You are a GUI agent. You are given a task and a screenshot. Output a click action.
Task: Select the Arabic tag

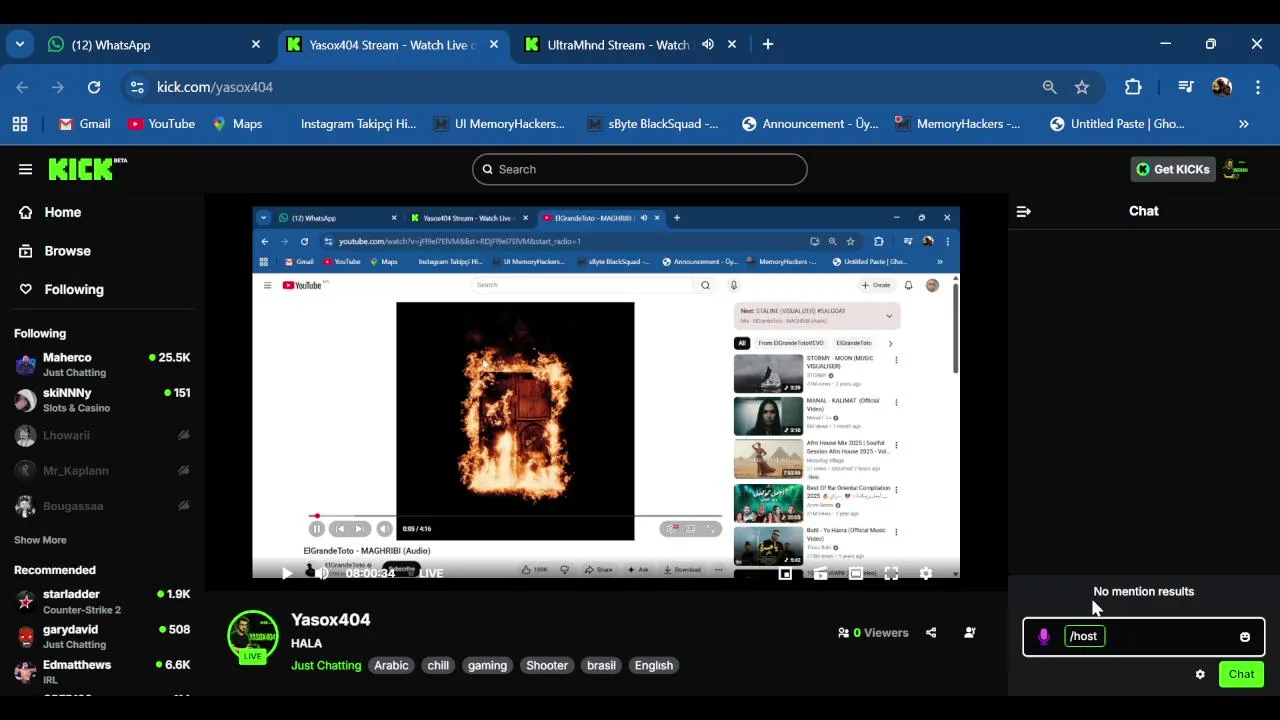point(391,665)
